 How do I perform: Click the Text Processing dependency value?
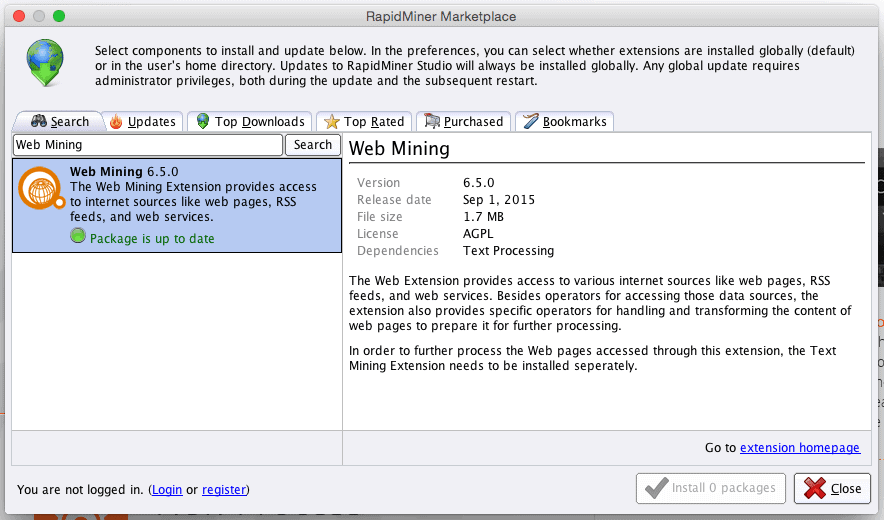click(509, 251)
